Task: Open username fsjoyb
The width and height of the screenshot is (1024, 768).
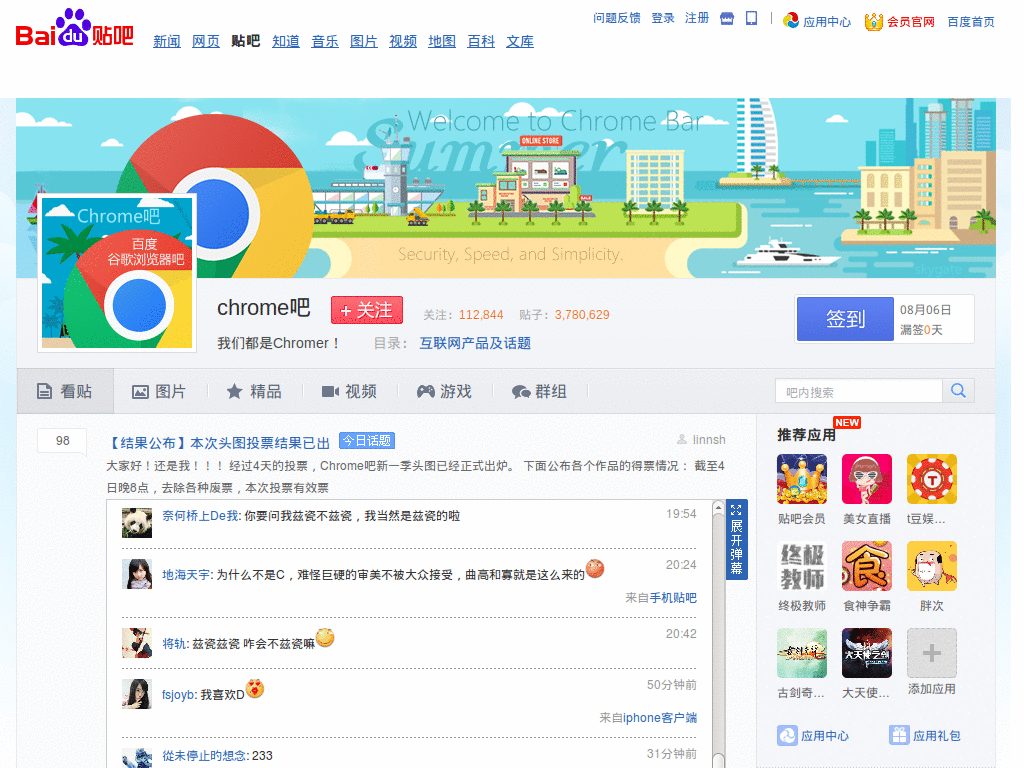Action: pos(178,695)
